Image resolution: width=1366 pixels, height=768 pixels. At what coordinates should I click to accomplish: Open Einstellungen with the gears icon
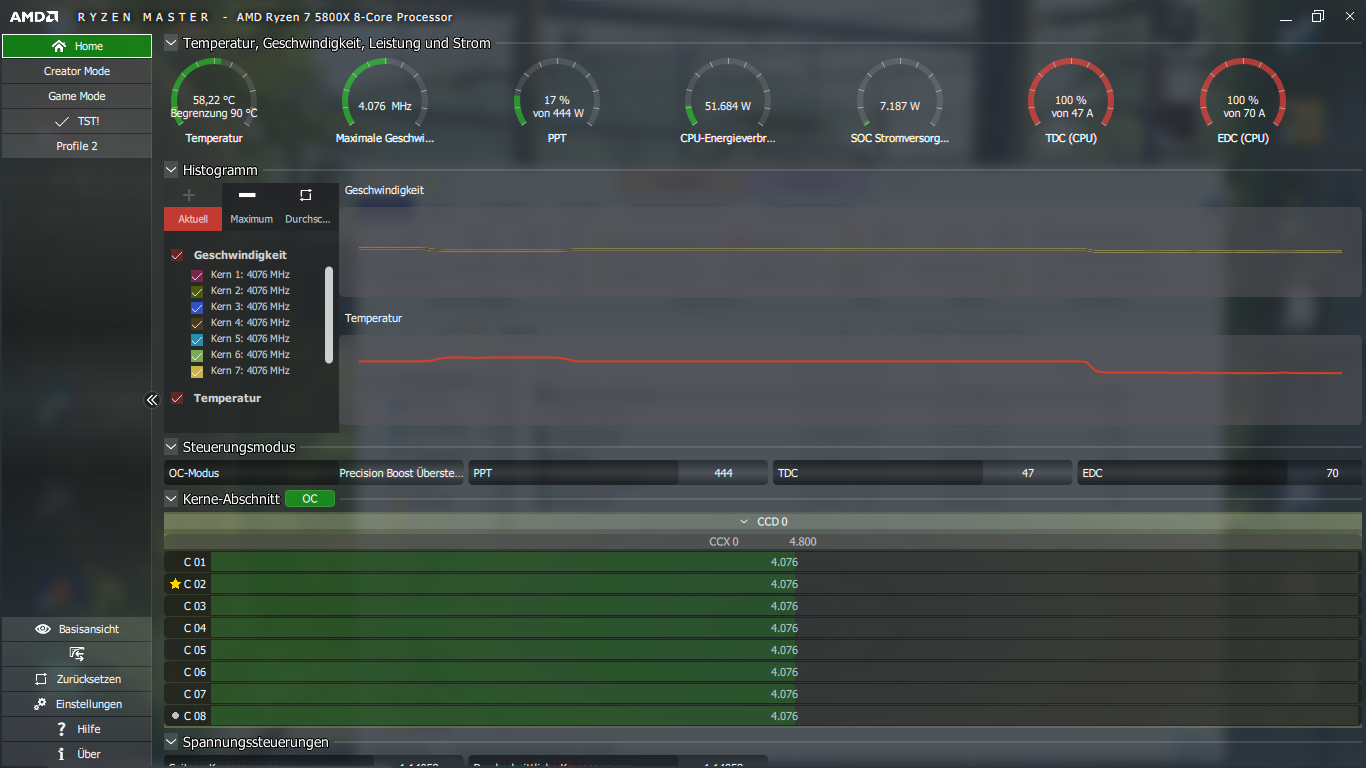pyautogui.click(x=77, y=704)
